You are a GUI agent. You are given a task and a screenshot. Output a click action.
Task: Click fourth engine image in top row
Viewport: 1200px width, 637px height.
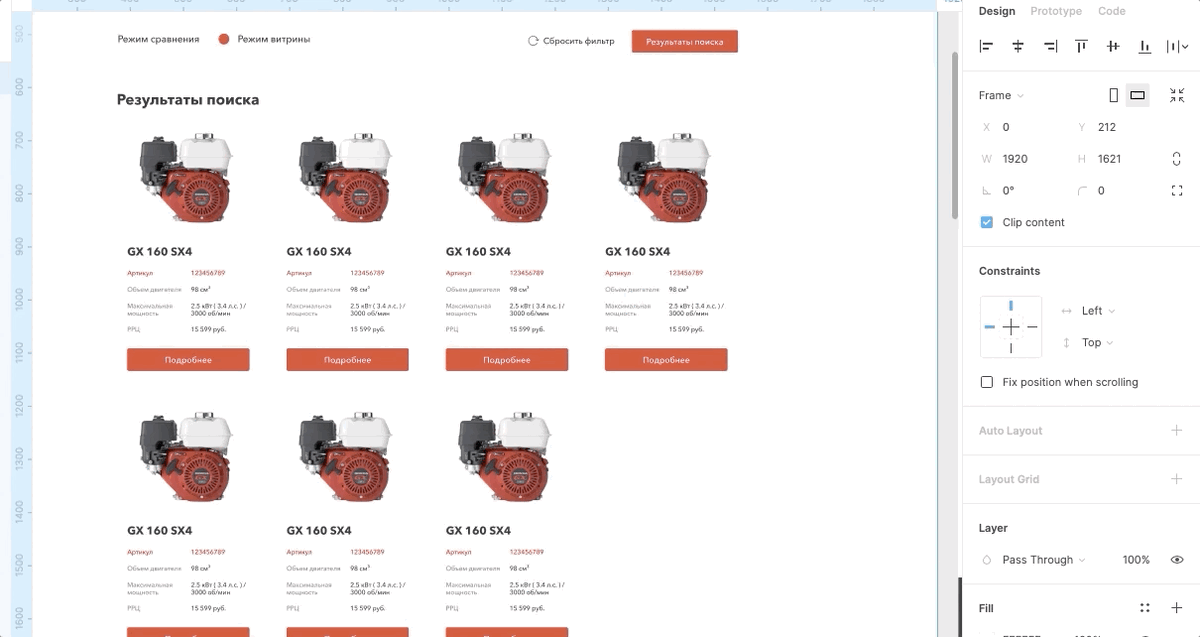666,177
